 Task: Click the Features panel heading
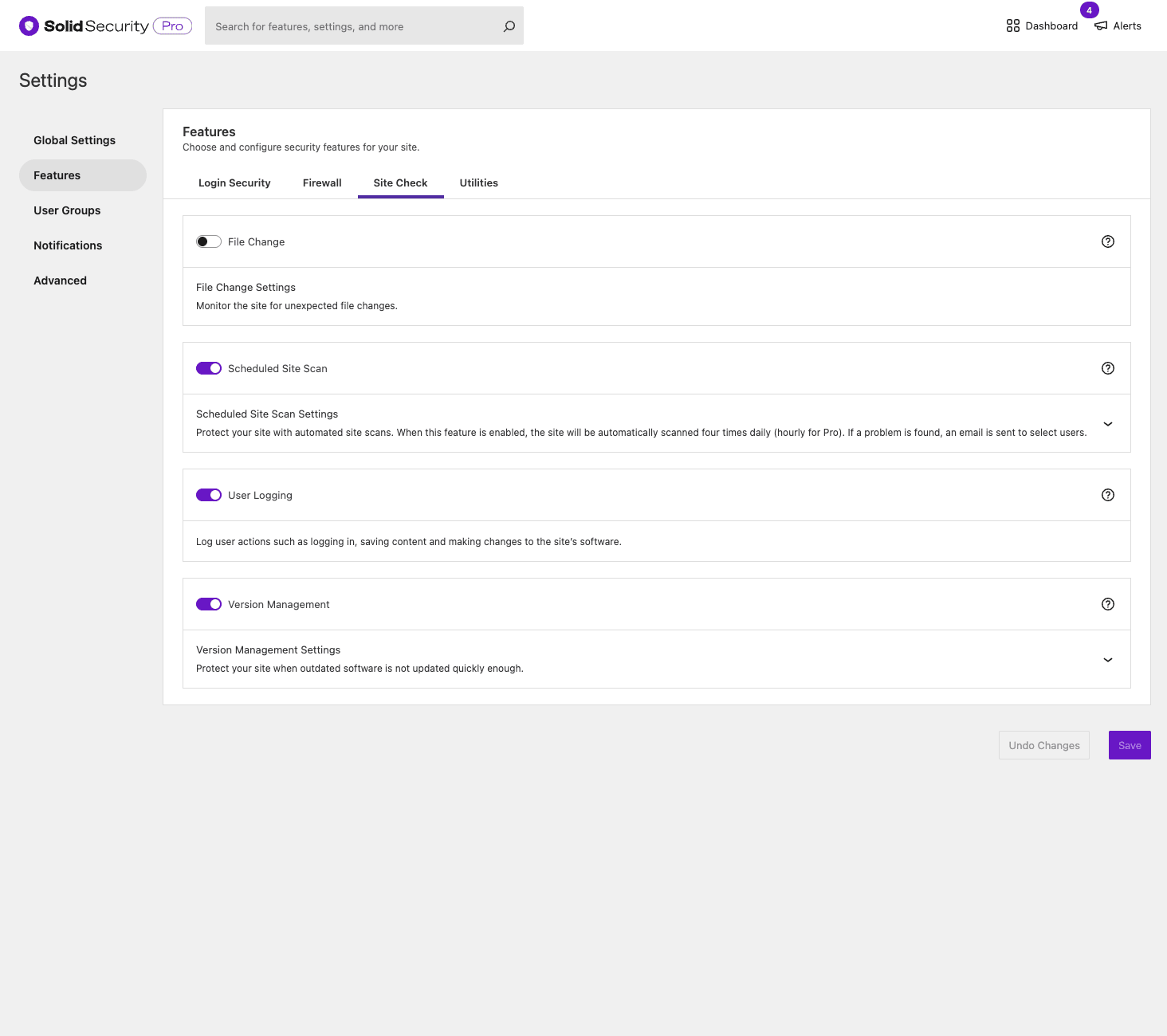[x=209, y=131]
